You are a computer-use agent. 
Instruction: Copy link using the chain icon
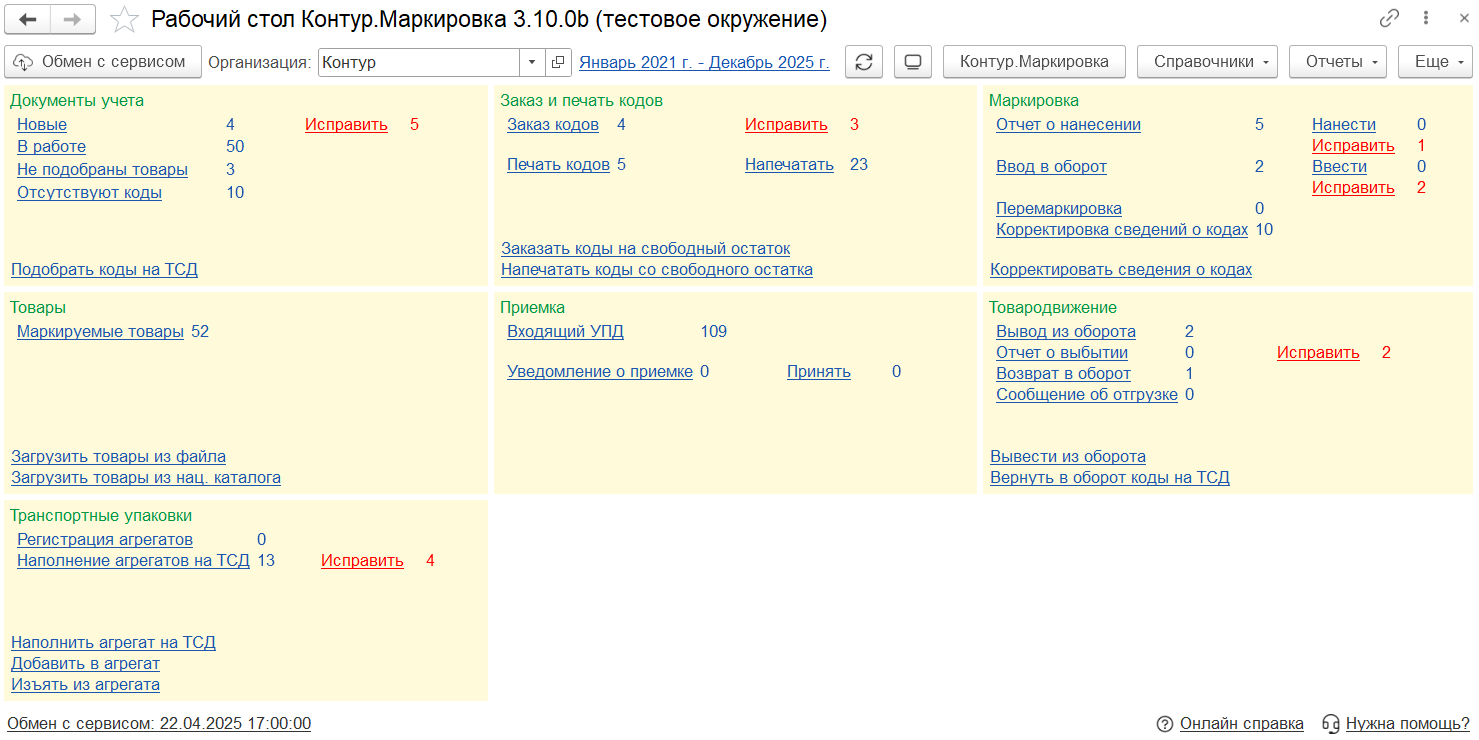pyautogui.click(x=1389, y=18)
